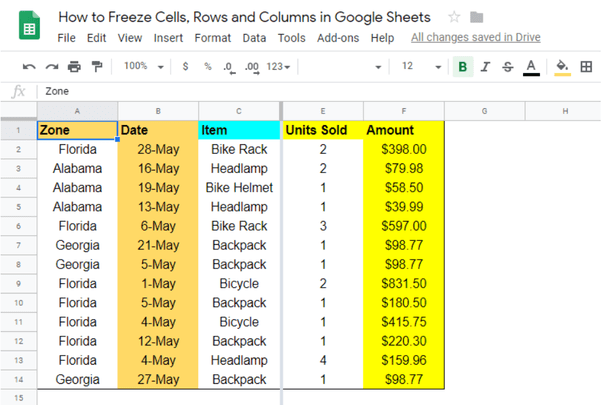
Task: Click the Units Sold header cell
Action: (323, 130)
